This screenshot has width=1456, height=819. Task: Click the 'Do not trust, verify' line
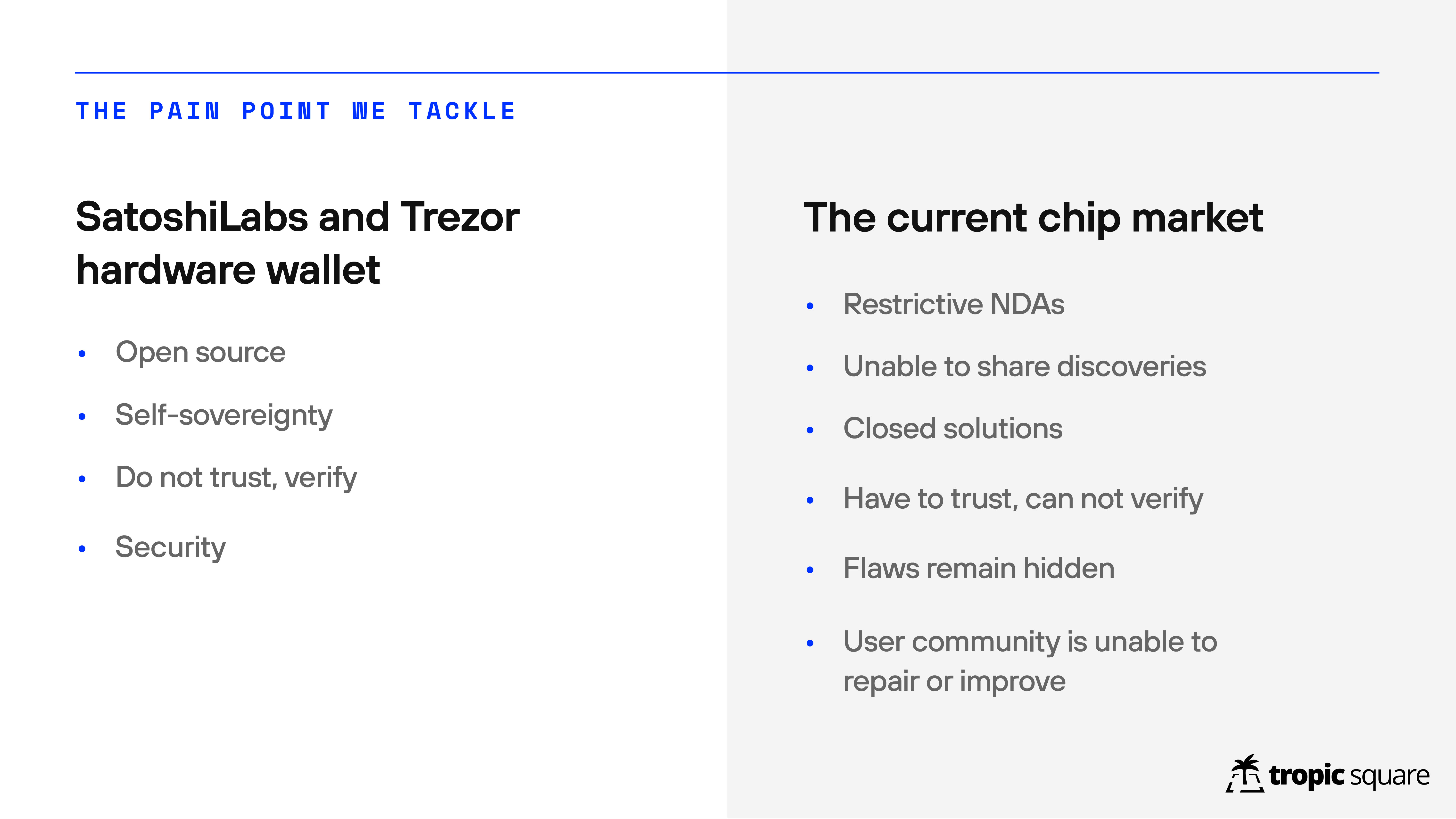coord(236,478)
